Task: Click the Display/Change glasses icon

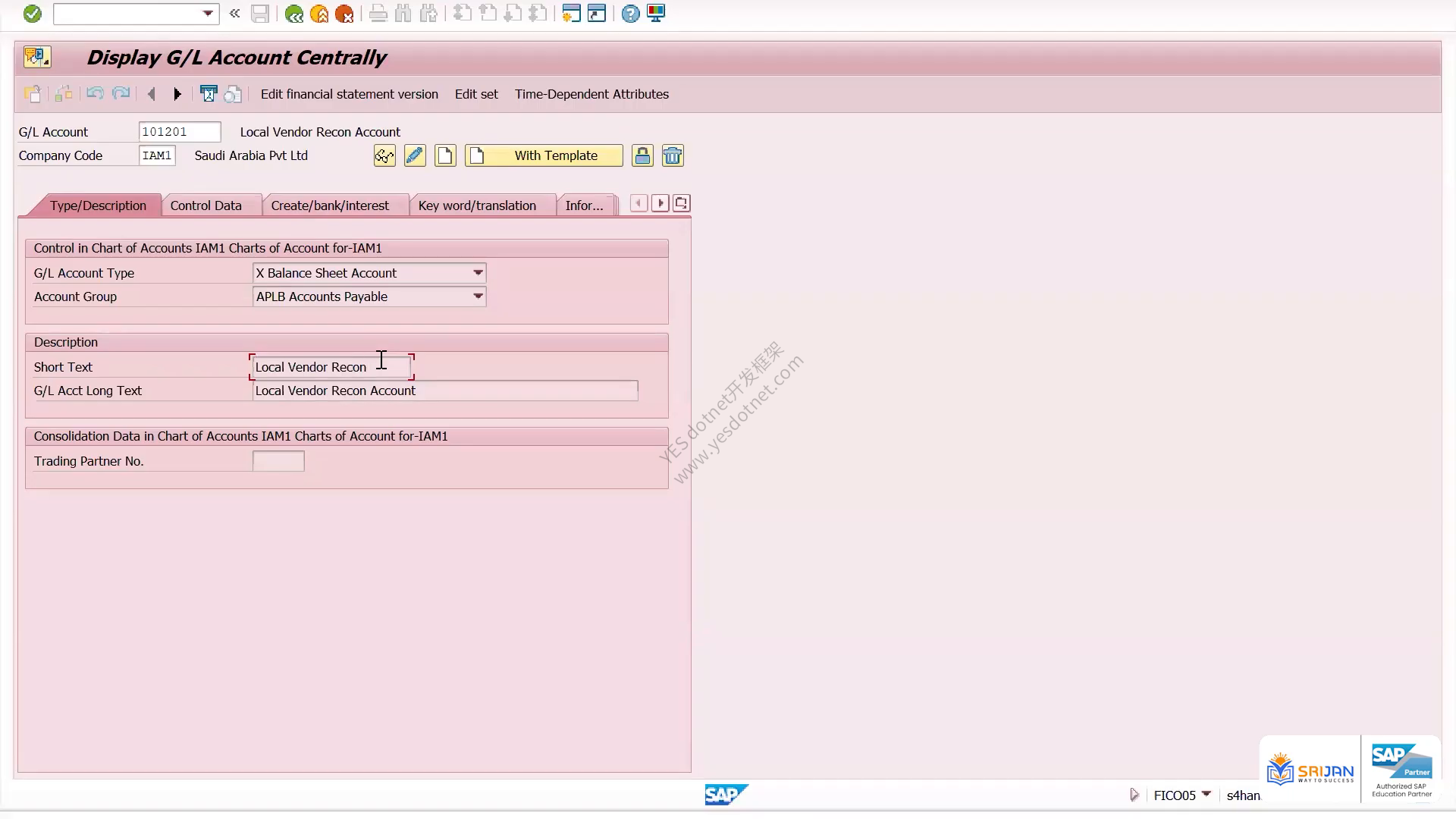Action: pyautogui.click(x=384, y=156)
